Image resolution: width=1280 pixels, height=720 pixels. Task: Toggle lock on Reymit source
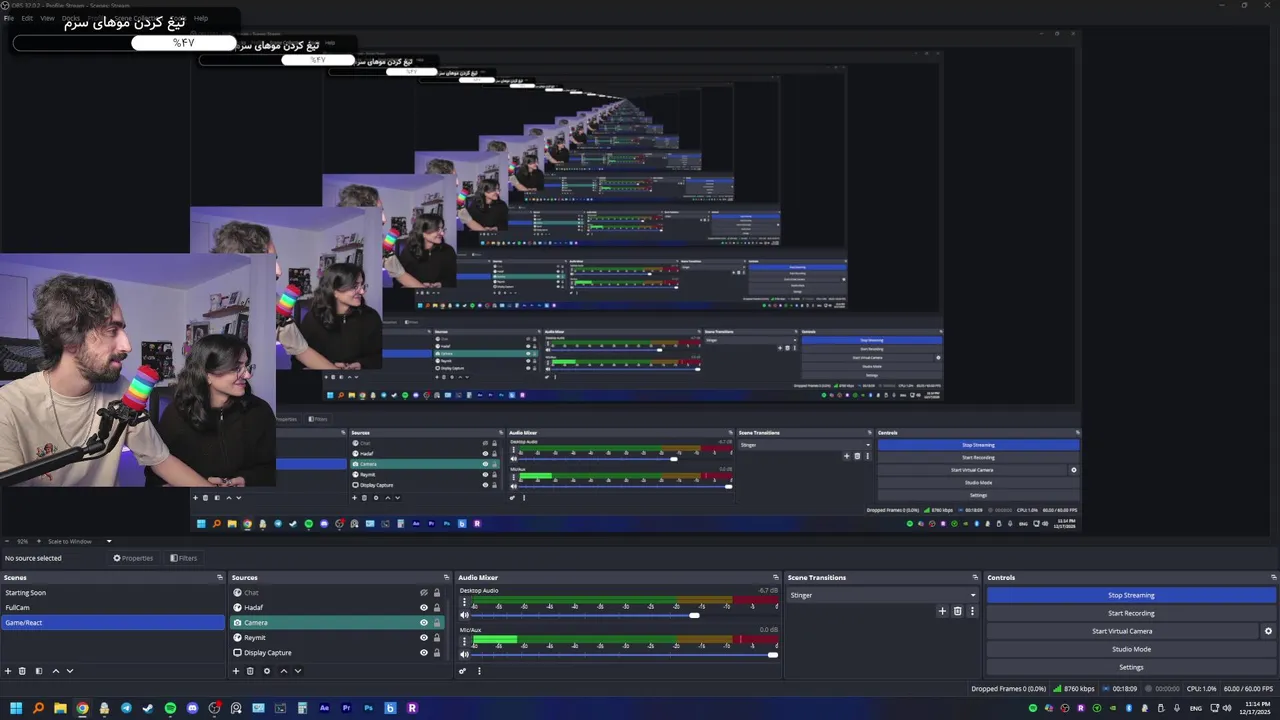[x=437, y=638]
